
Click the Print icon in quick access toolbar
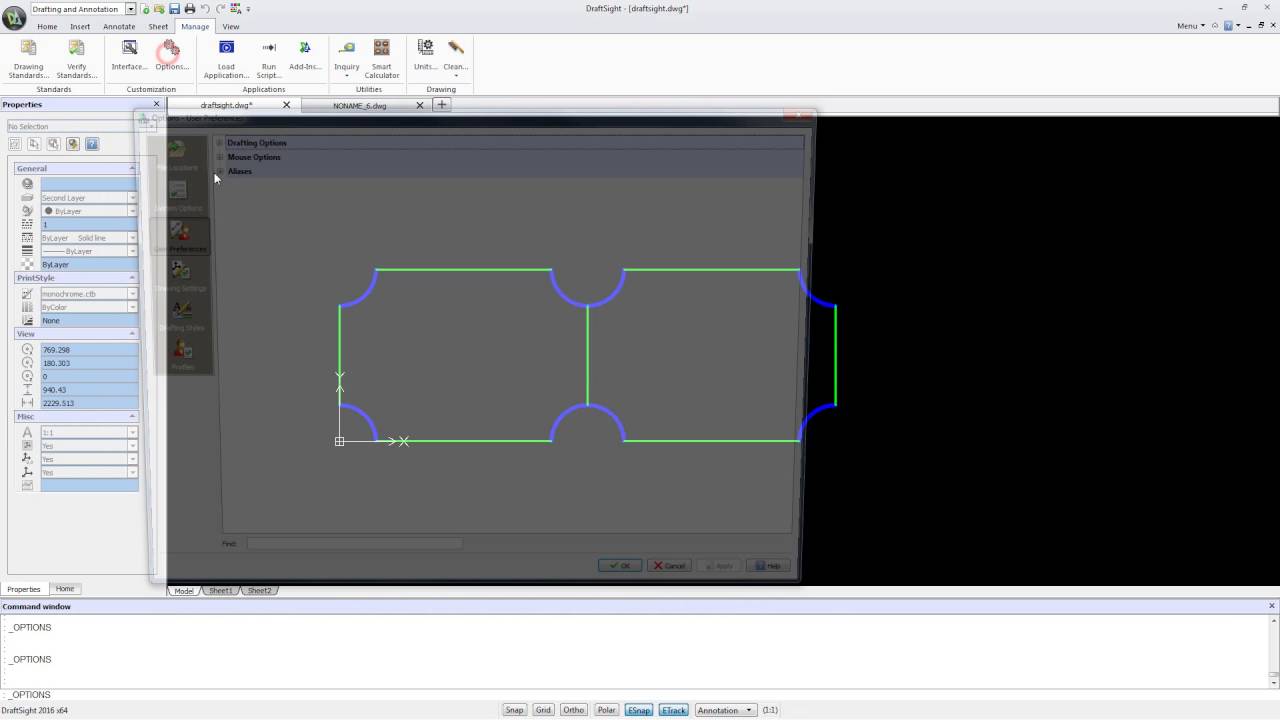tap(189, 9)
